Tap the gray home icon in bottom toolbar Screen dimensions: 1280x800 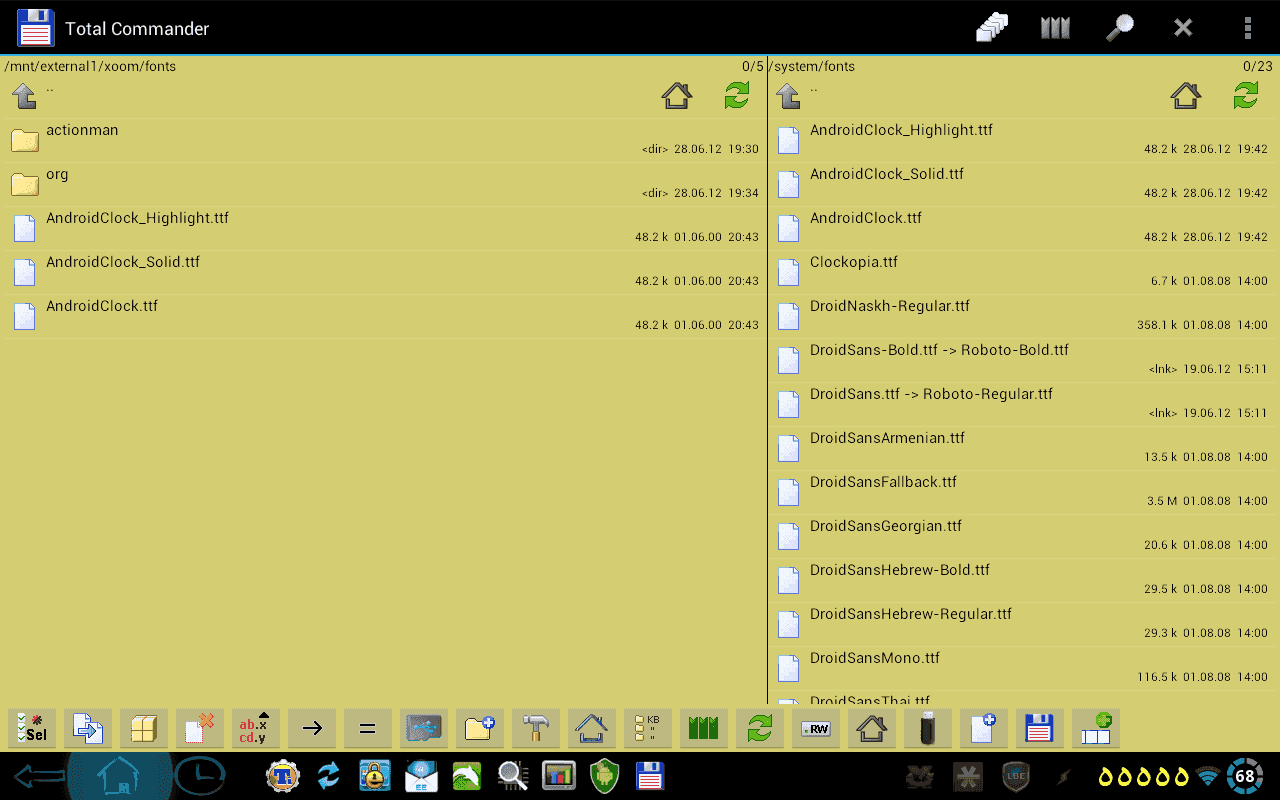pyautogui.click(x=872, y=729)
